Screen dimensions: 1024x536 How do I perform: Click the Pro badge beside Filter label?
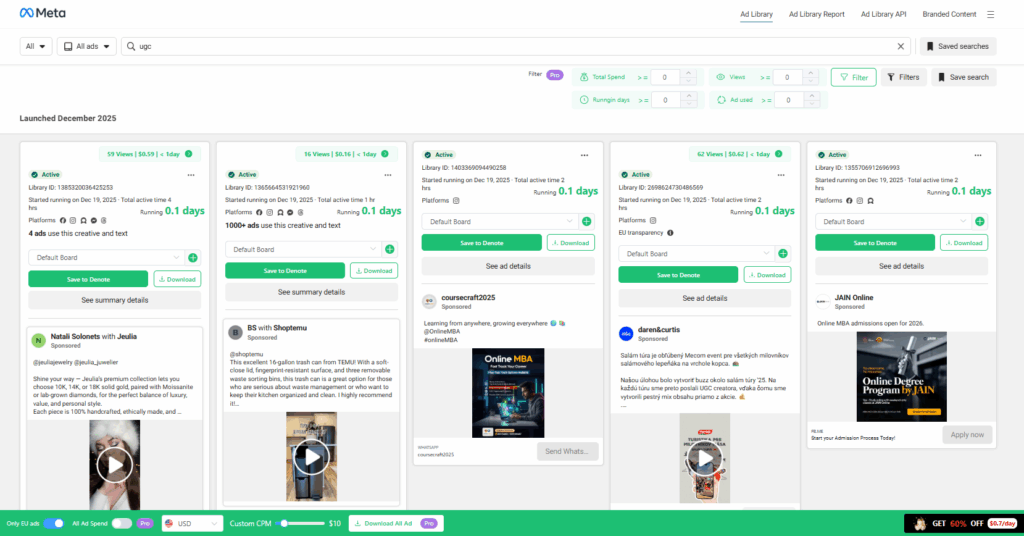tap(554, 75)
